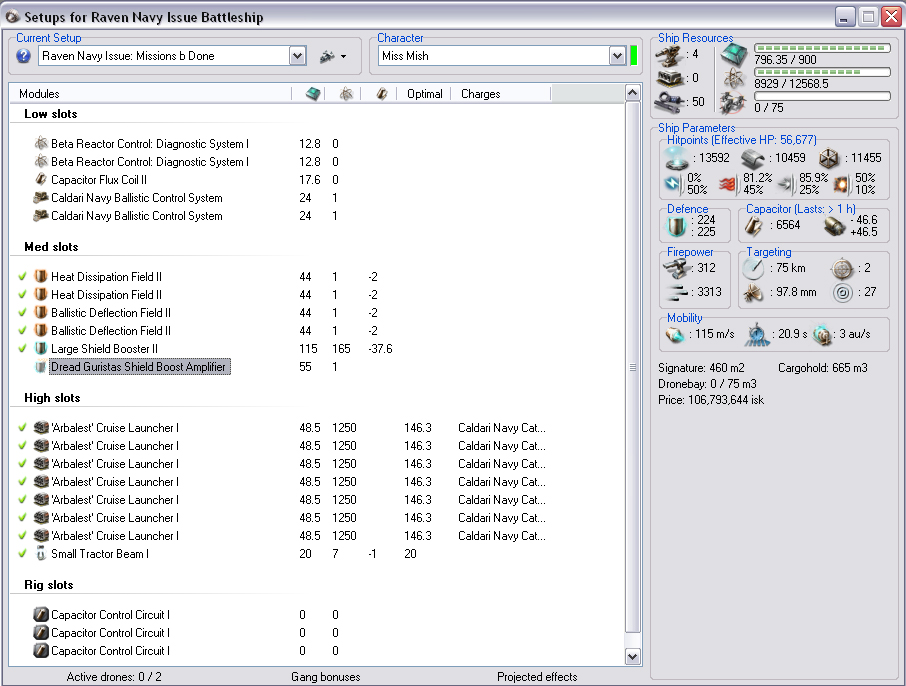Click the CPU usage progress bar
Viewport: 906px width, 686px height.
pyautogui.click(x=822, y=49)
